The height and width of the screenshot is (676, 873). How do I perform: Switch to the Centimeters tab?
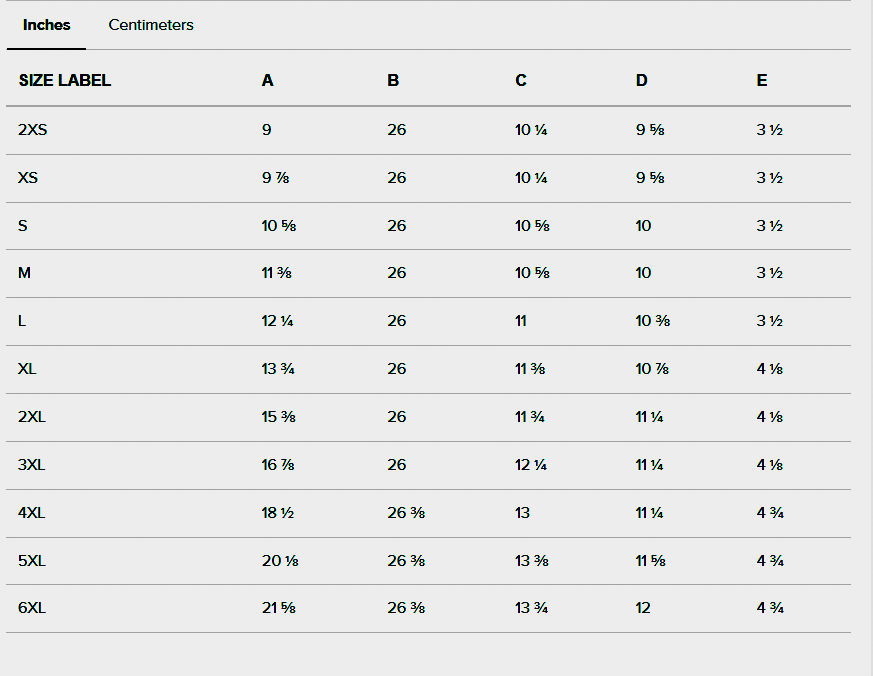[151, 25]
